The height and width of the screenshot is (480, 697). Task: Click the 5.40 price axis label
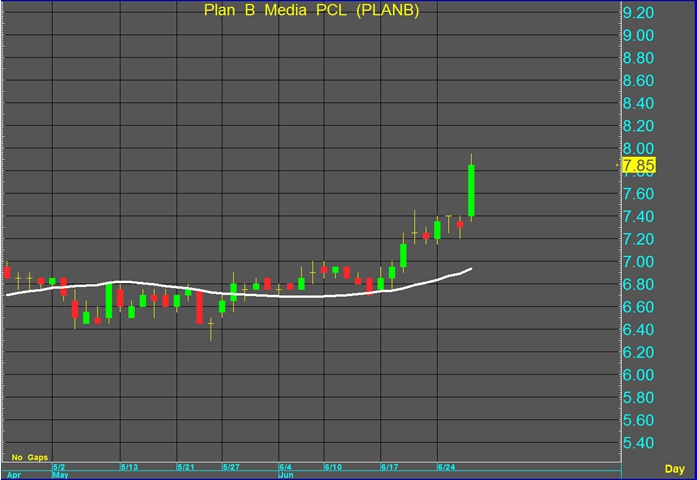[638, 444]
